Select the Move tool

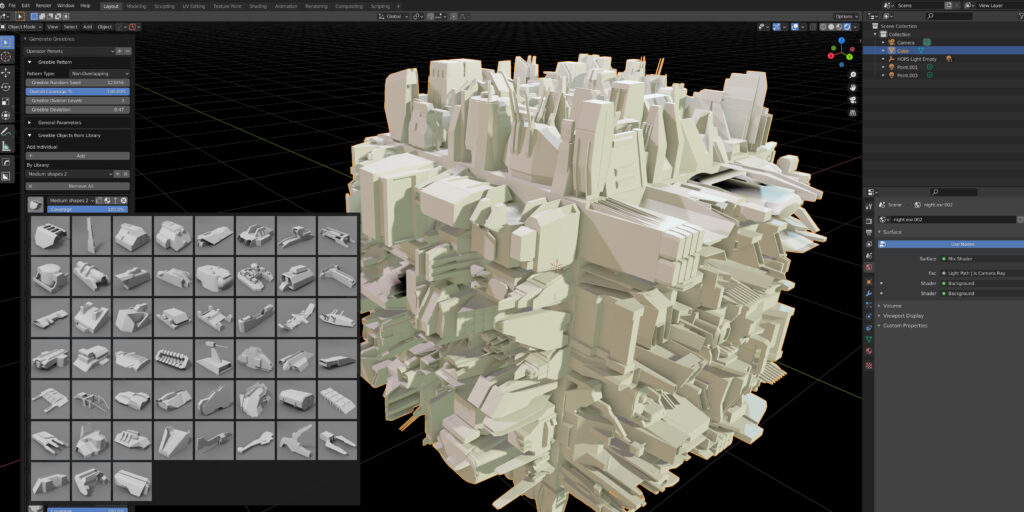(x=7, y=72)
